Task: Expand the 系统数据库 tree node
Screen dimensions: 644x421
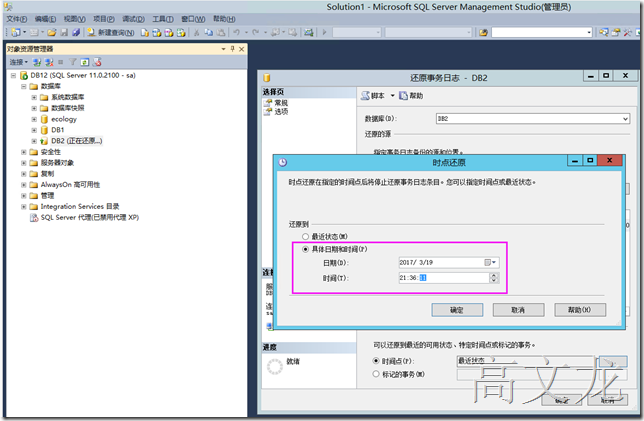Action: coord(34,97)
